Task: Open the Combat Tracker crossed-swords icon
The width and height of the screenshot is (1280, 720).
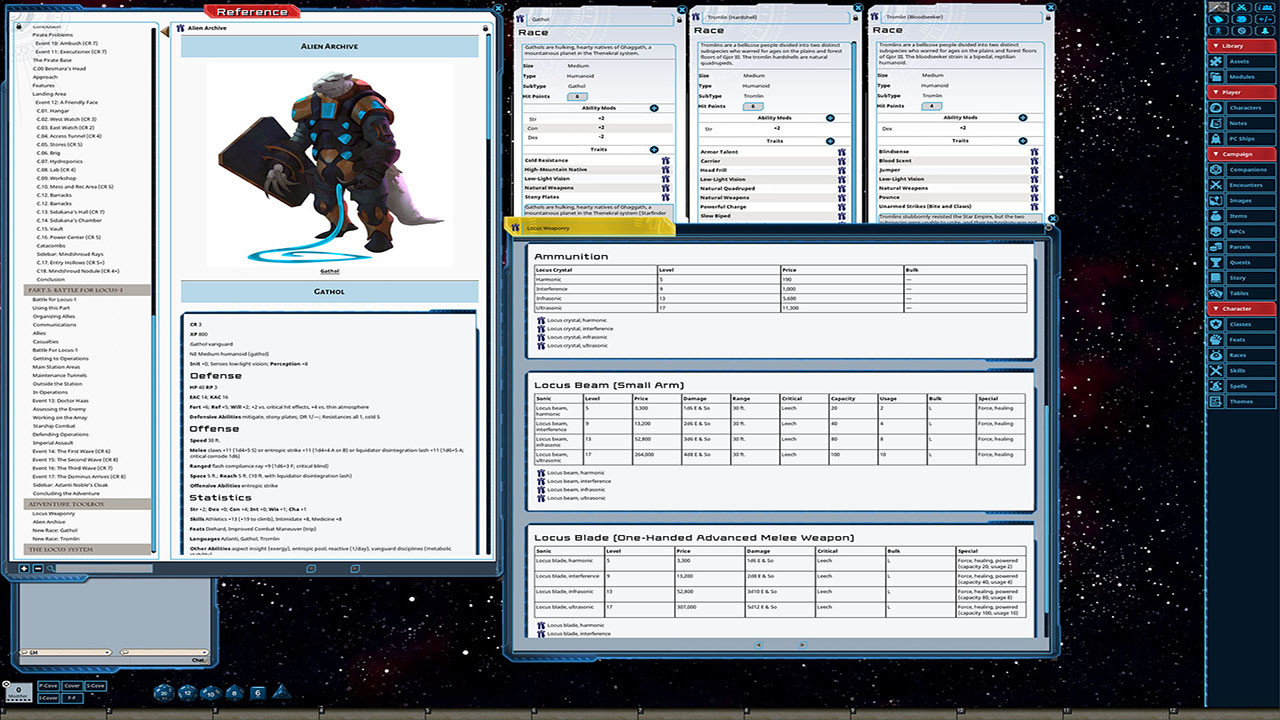Action: 1242,8
